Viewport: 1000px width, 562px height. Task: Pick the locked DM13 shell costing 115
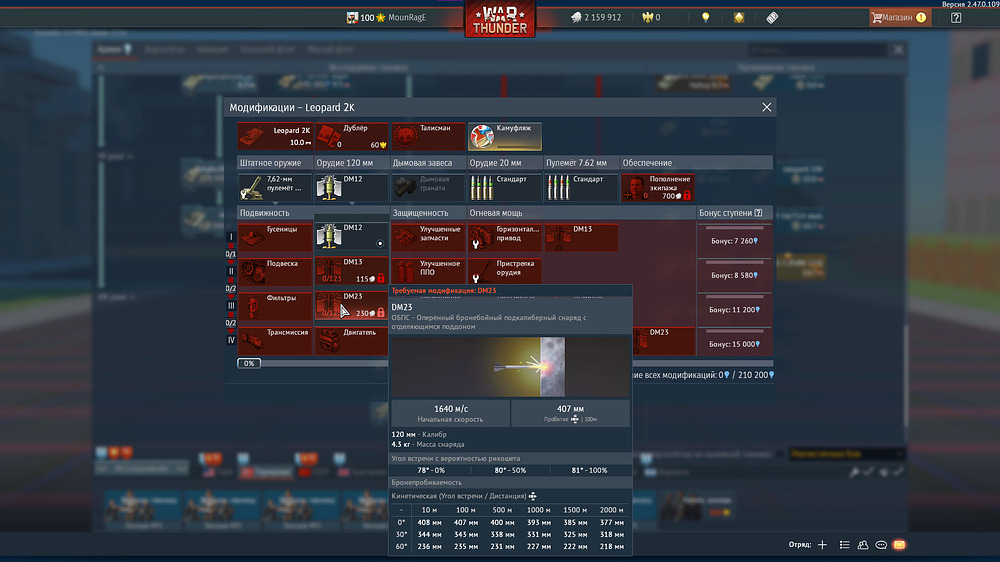(351, 270)
